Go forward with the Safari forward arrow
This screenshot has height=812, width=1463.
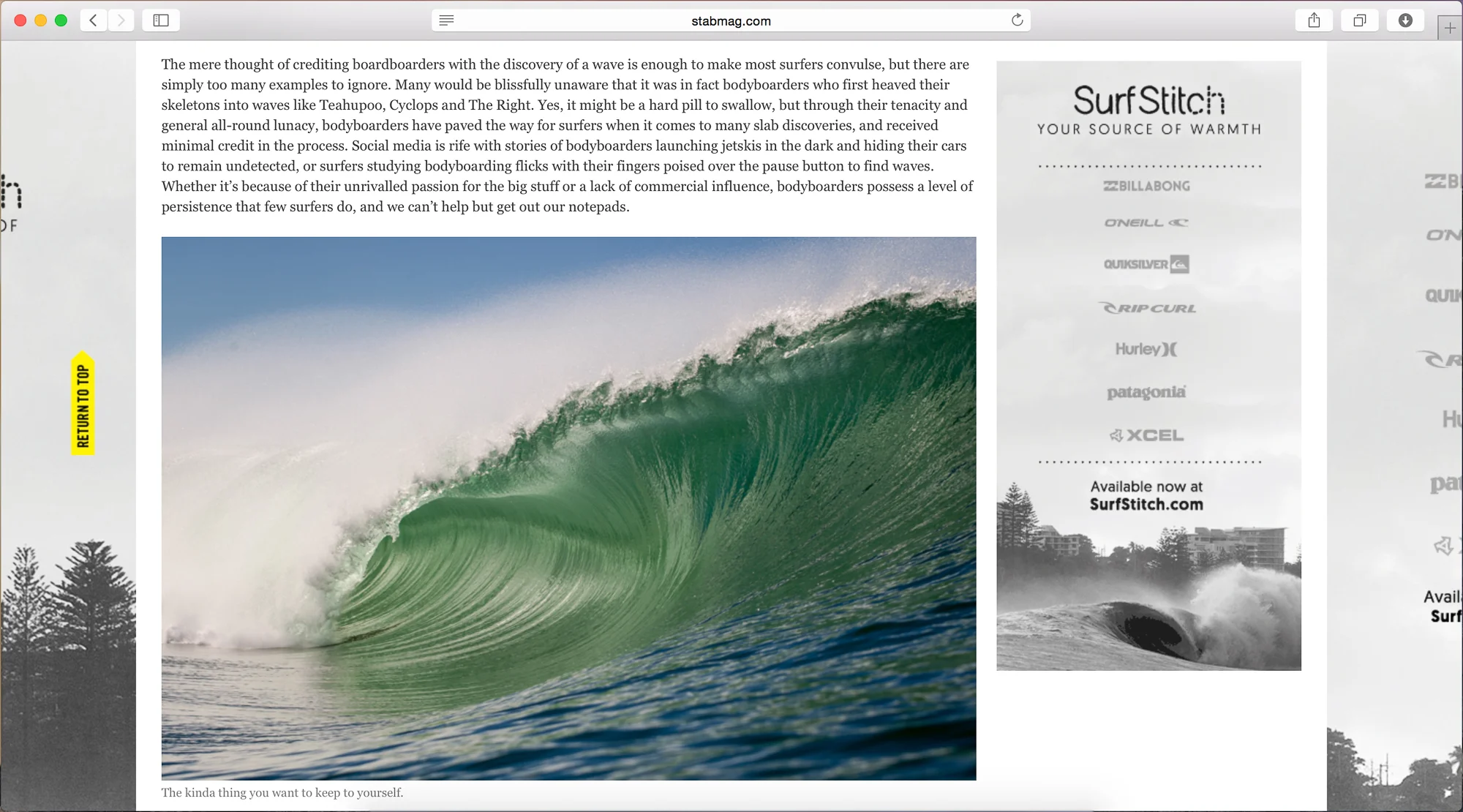click(121, 20)
